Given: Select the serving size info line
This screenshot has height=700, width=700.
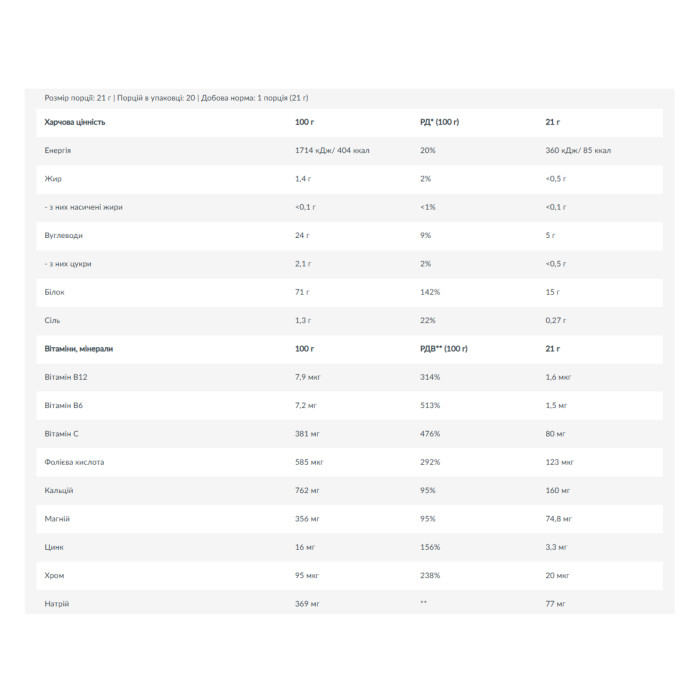Looking at the screenshot, I should [x=176, y=98].
